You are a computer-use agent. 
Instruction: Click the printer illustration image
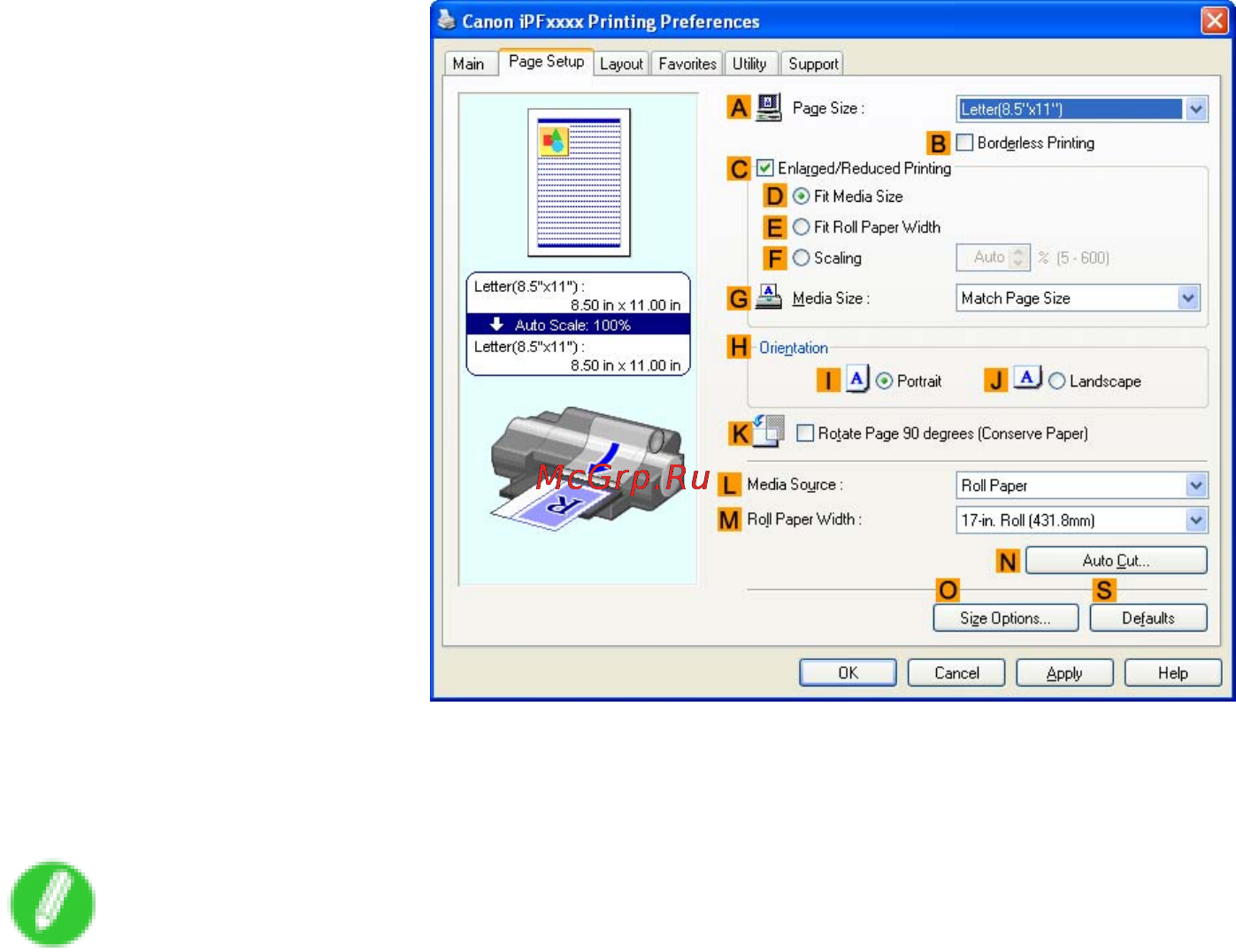[x=587, y=467]
